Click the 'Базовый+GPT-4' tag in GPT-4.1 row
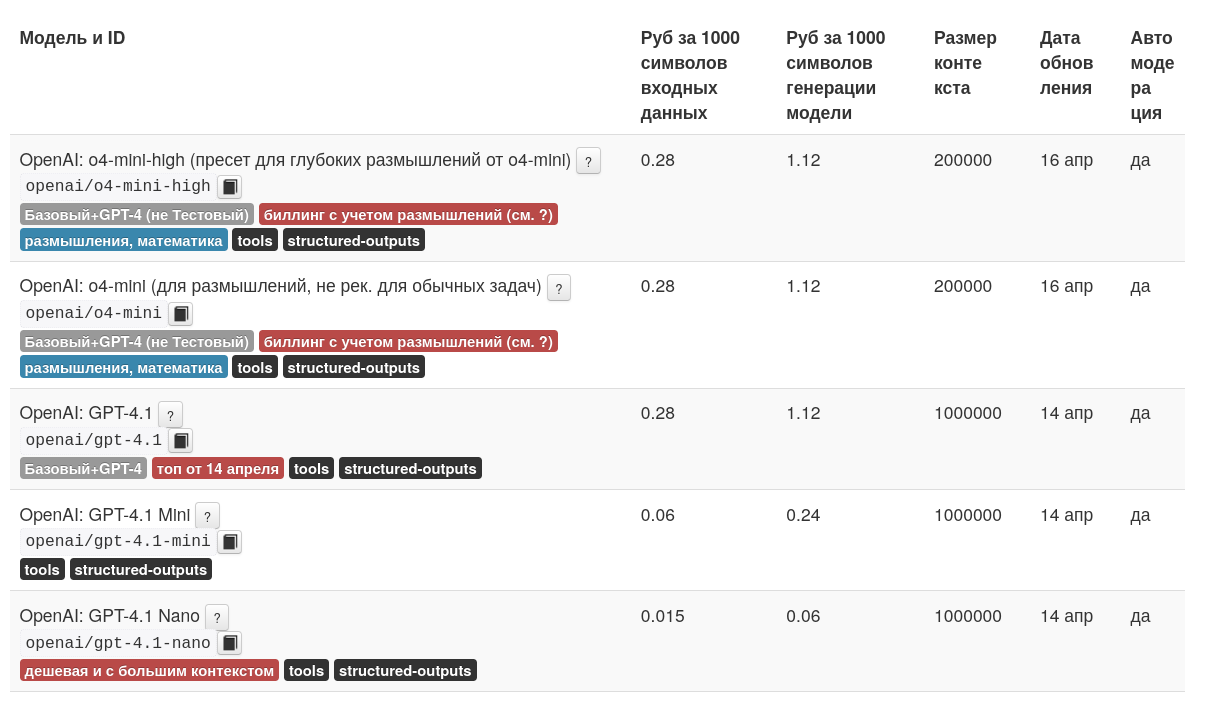1207x701 pixels. click(x=83, y=468)
